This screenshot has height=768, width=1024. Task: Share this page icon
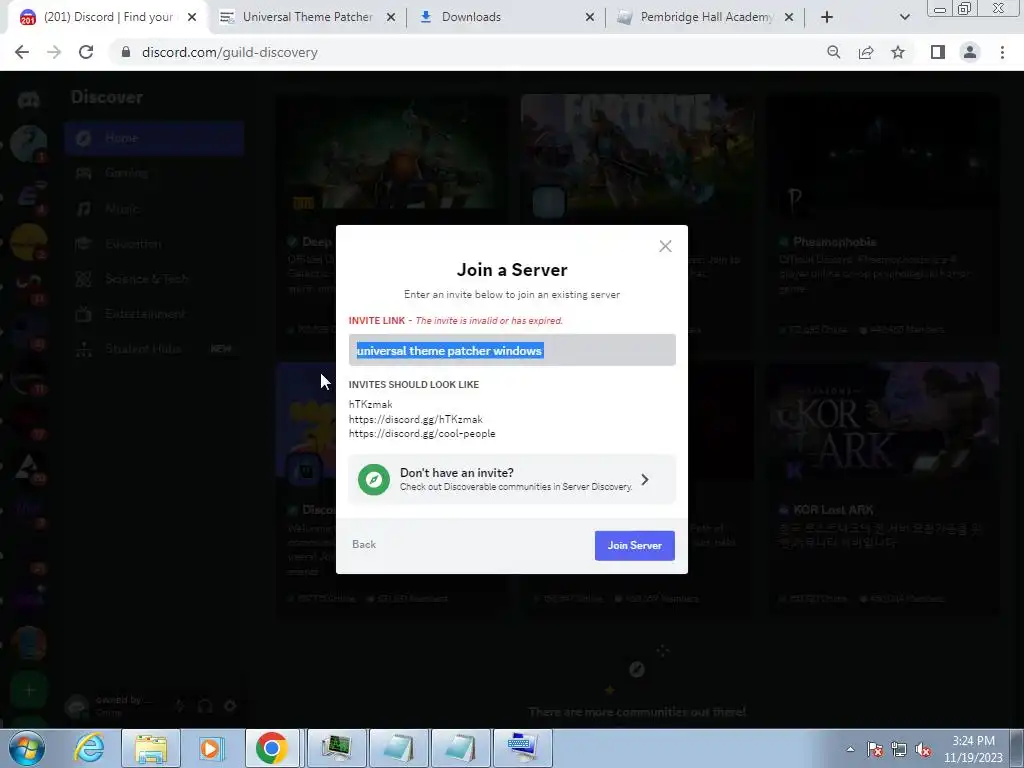[866, 52]
